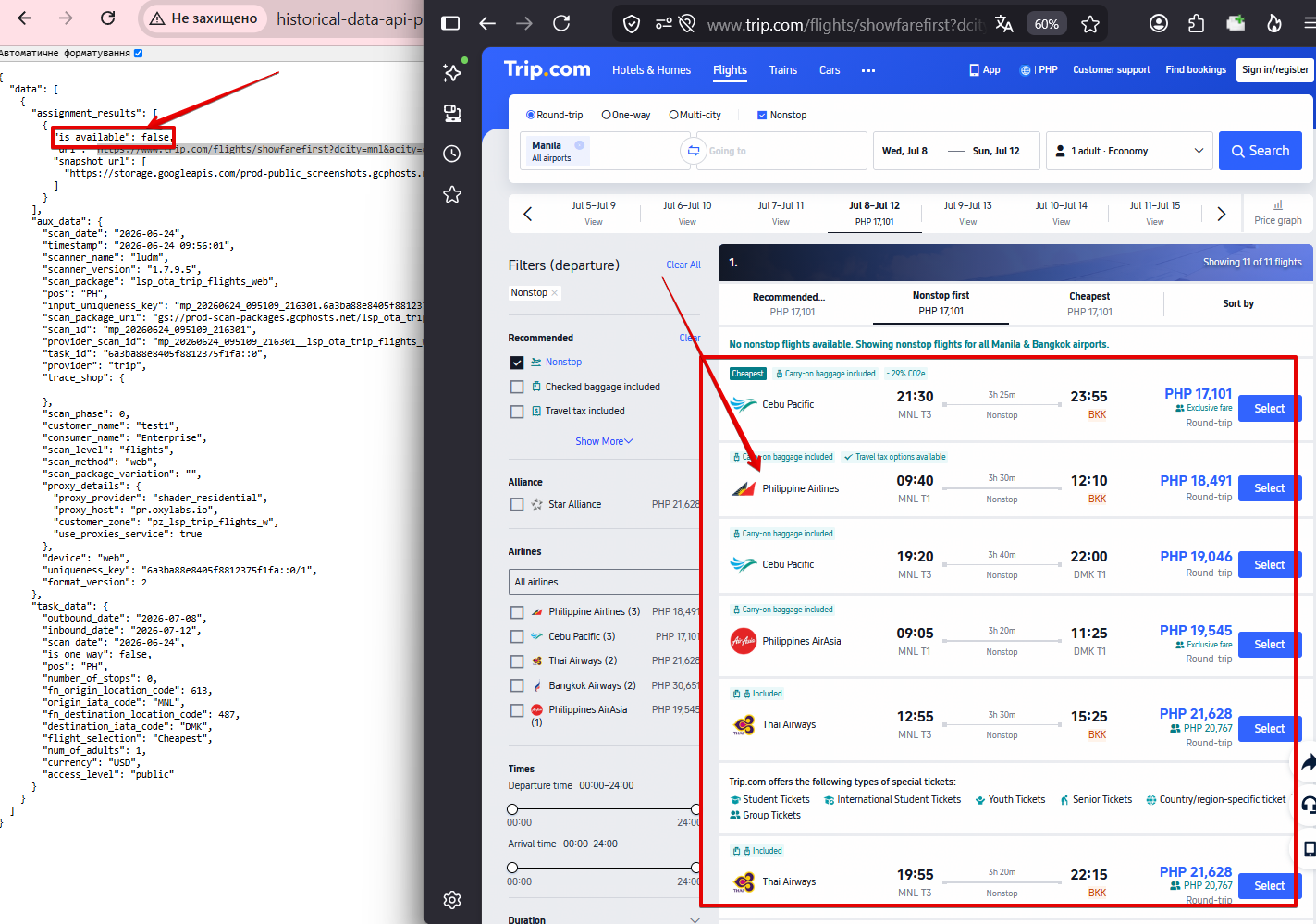Bookmark this page with star icon

point(1090,24)
